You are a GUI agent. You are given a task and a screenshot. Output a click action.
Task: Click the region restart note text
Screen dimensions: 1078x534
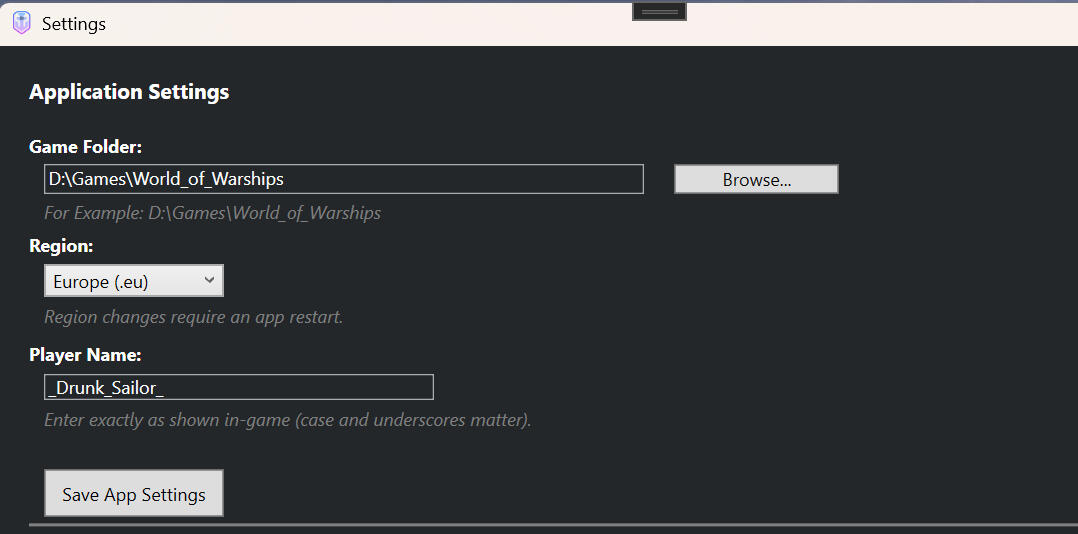(x=193, y=317)
